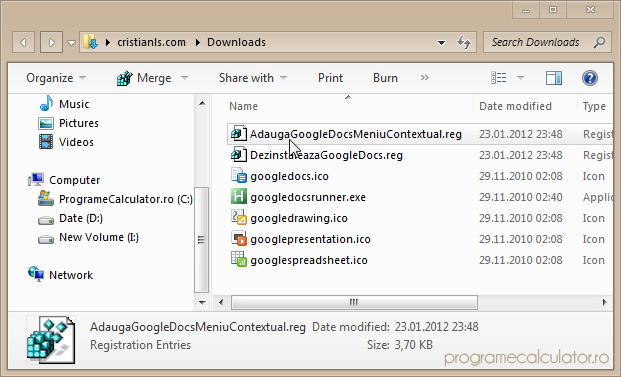Image resolution: width=621 pixels, height=377 pixels.
Task: Click the Videos filmstrip icon
Action: (x=46, y=142)
